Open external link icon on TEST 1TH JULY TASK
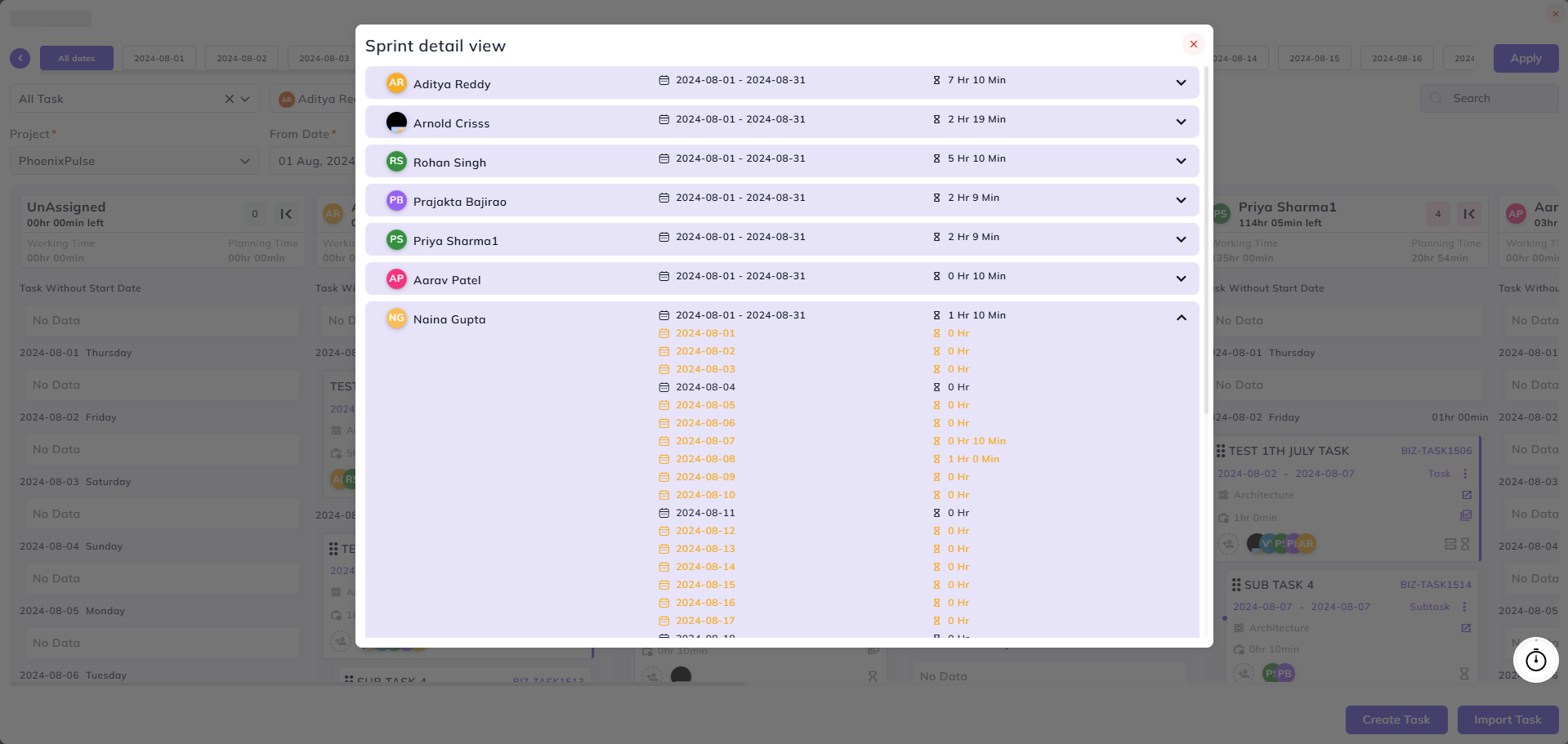This screenshot has height=744, width=1568. click(1467, 495)
